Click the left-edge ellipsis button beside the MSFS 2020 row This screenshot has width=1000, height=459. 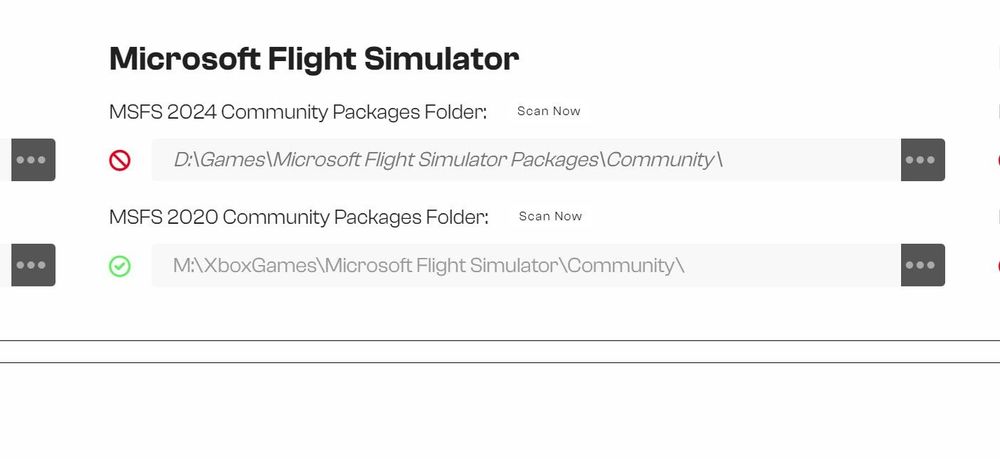pyautogui.click(x=32, y=265)
